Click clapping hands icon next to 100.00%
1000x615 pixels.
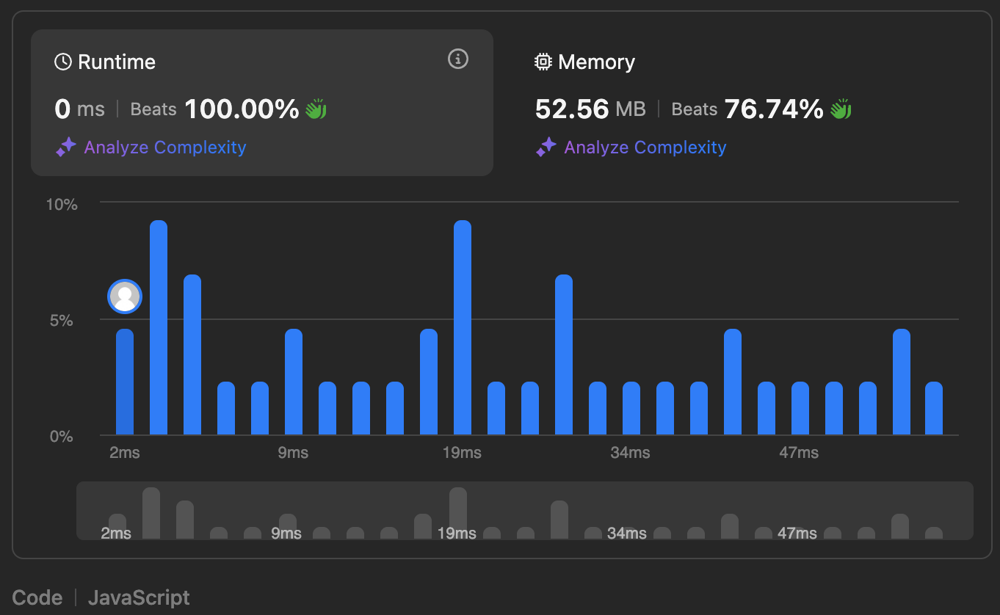(x=317, y=109)
